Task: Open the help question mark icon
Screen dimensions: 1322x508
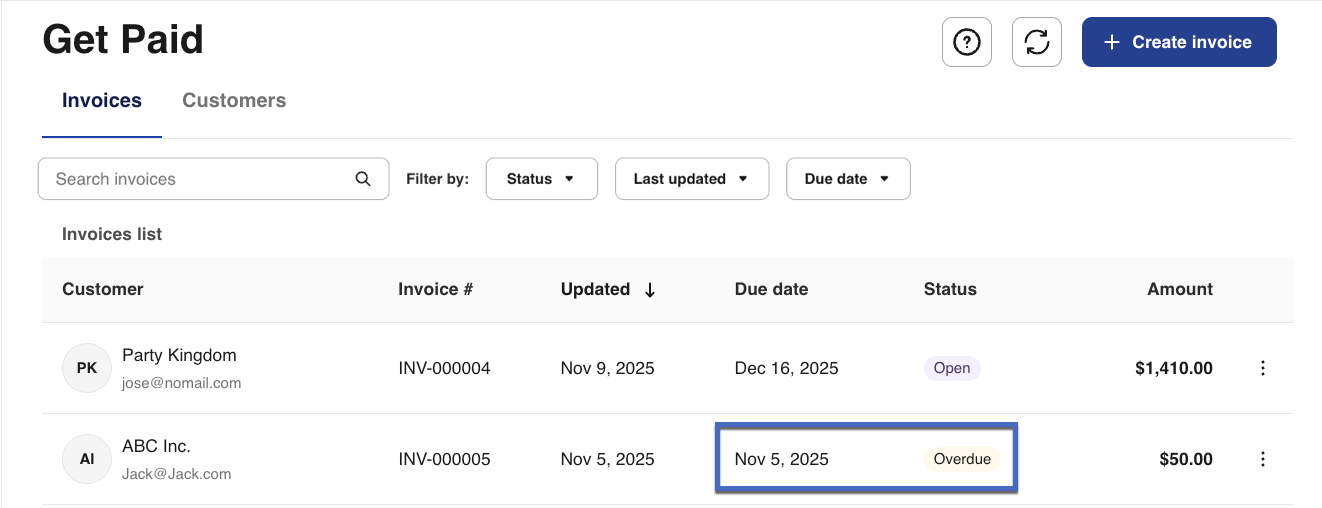Action: click(x=966, y=42)
